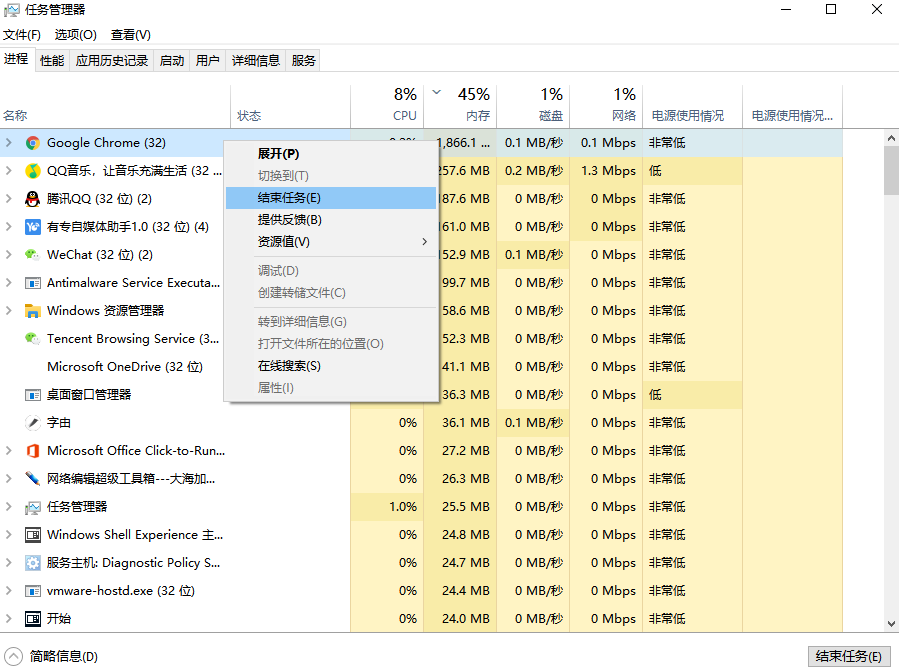Click the Windows 资源管理器 folder icon

click(33, 311)
